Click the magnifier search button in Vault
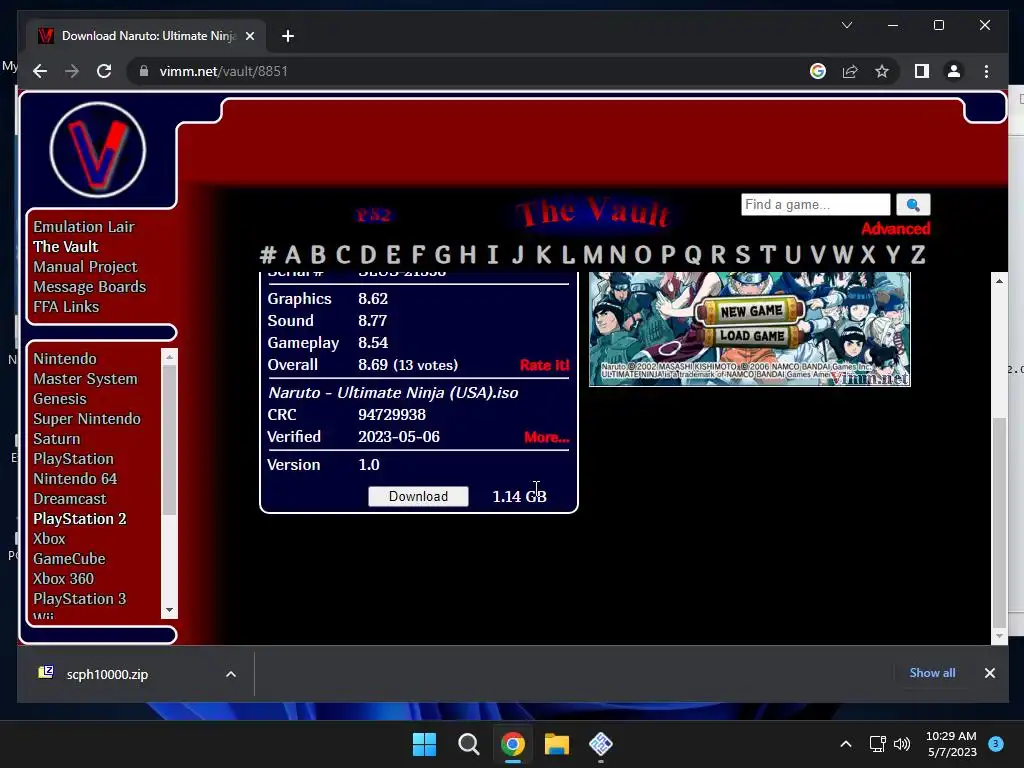This screenshot has width=1024, height=768. tap(913, 204)
